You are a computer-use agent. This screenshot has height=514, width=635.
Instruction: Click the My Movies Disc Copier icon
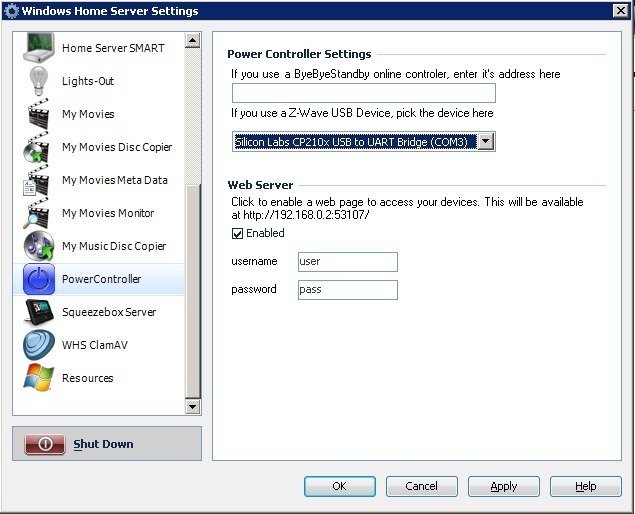click(x=38, y=147)
